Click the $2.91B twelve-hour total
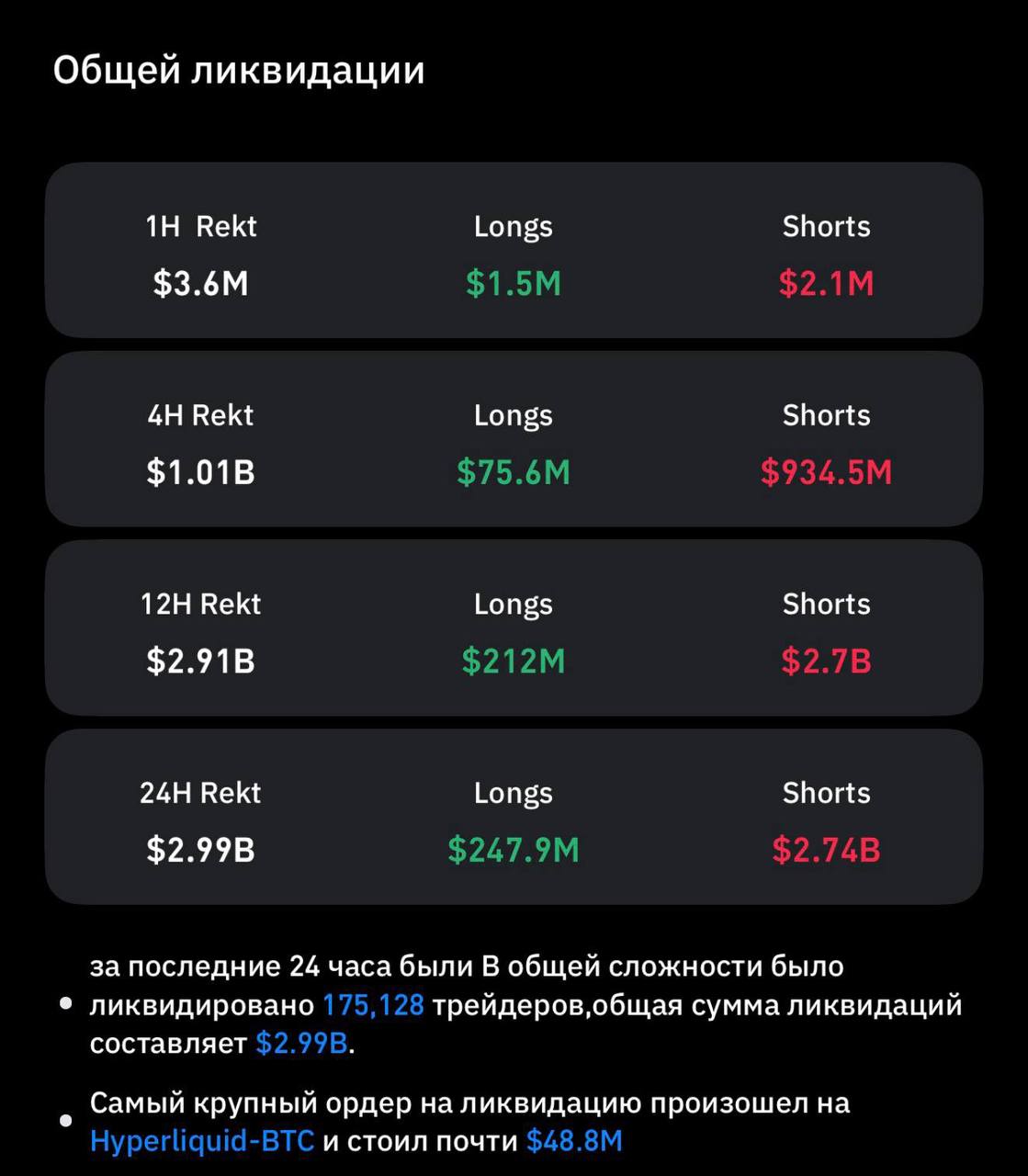The height and width of the screenshot is (1176, 1028). coord(200,661)
